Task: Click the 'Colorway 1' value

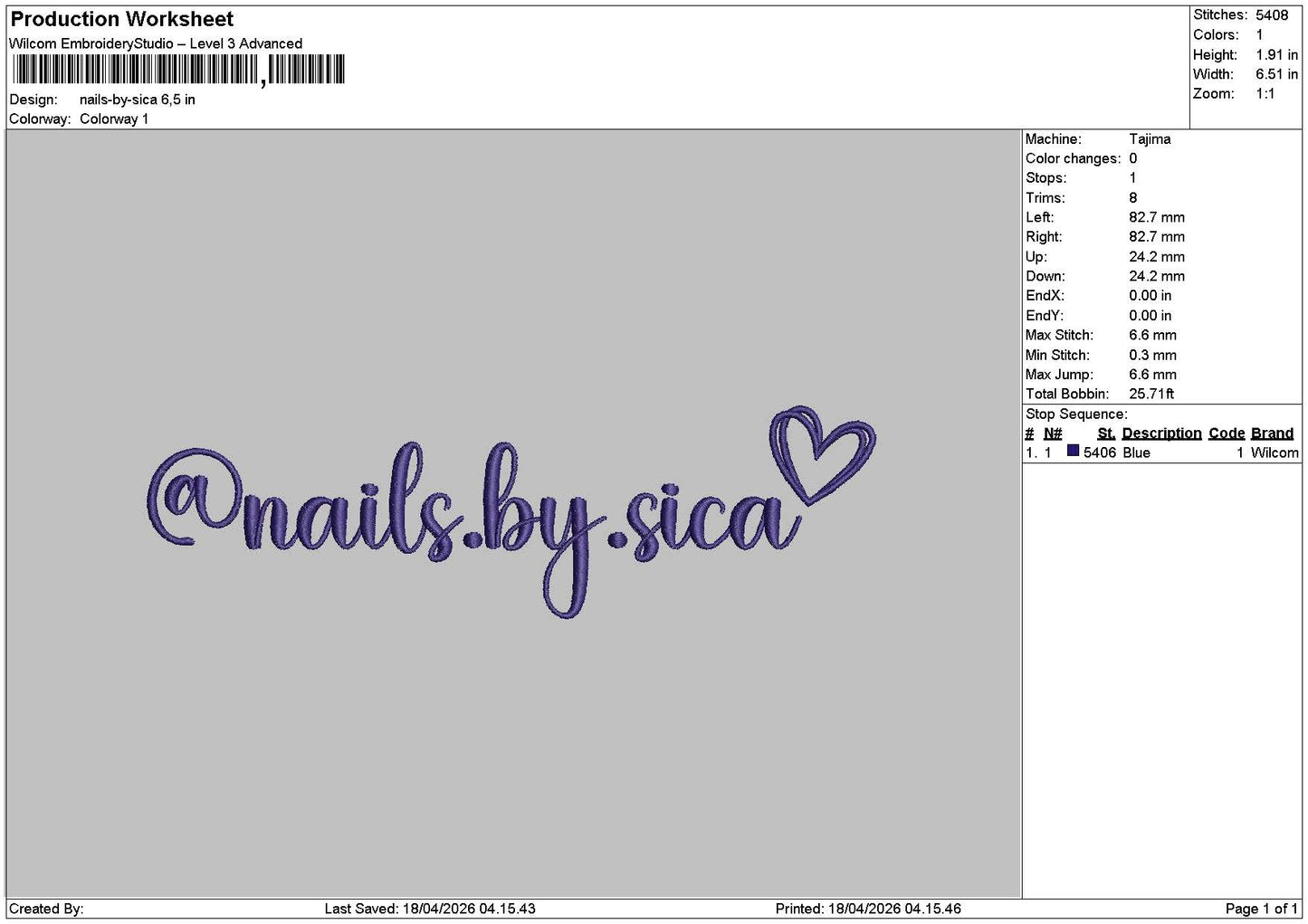Action: [x=114, y=119]
